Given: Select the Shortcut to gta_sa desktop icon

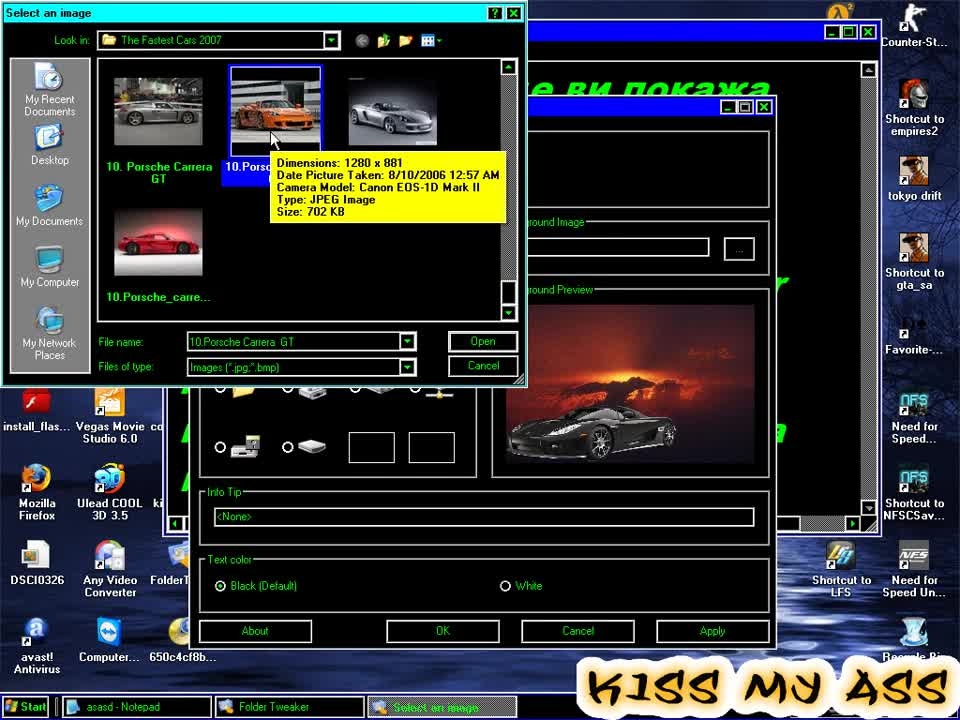Looking at the screenshot, I should click(x=914, y=262).
